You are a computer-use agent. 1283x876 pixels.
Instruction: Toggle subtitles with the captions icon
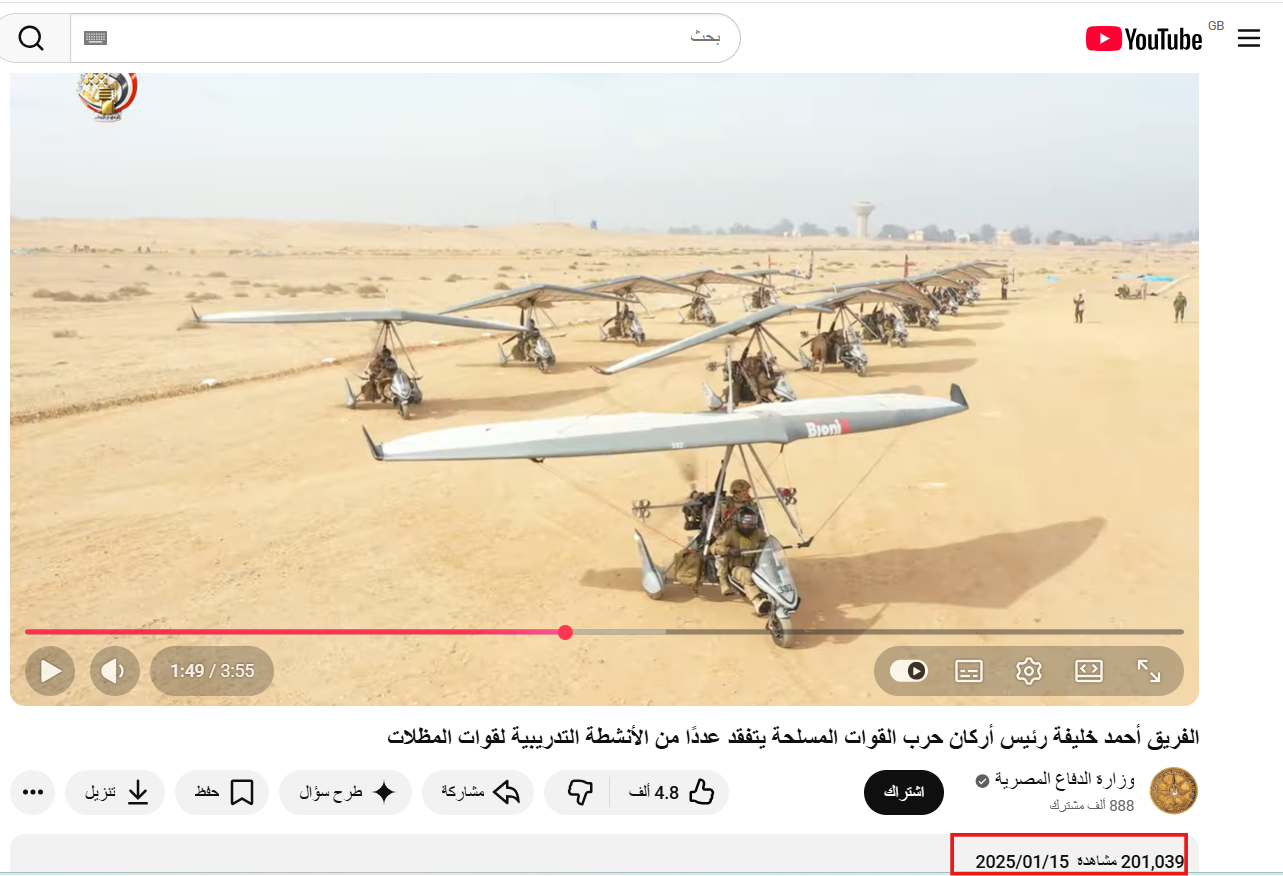point(969,671)
